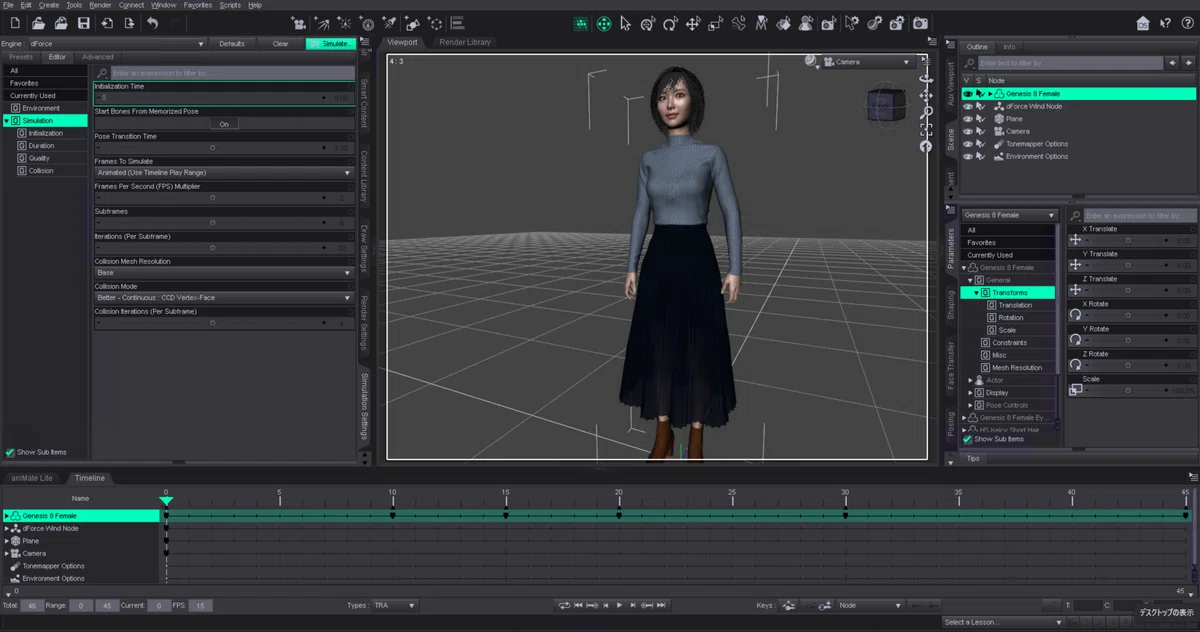Toggle visibility of Genesis 8 Female in Scene
This screenshot has width=1200, height=632.
tap(967, 93)
